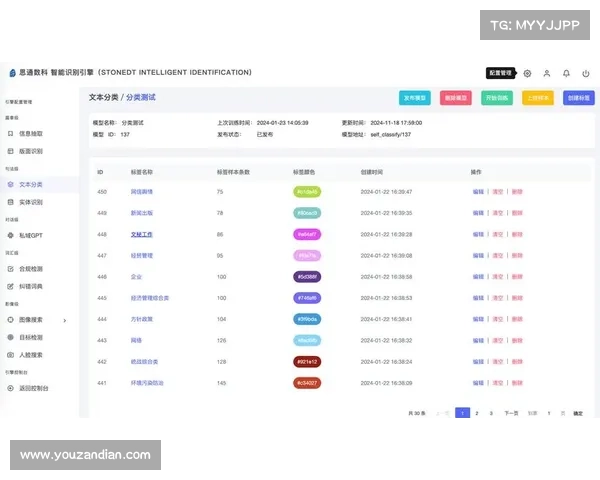Click the page jump number field

549,413
